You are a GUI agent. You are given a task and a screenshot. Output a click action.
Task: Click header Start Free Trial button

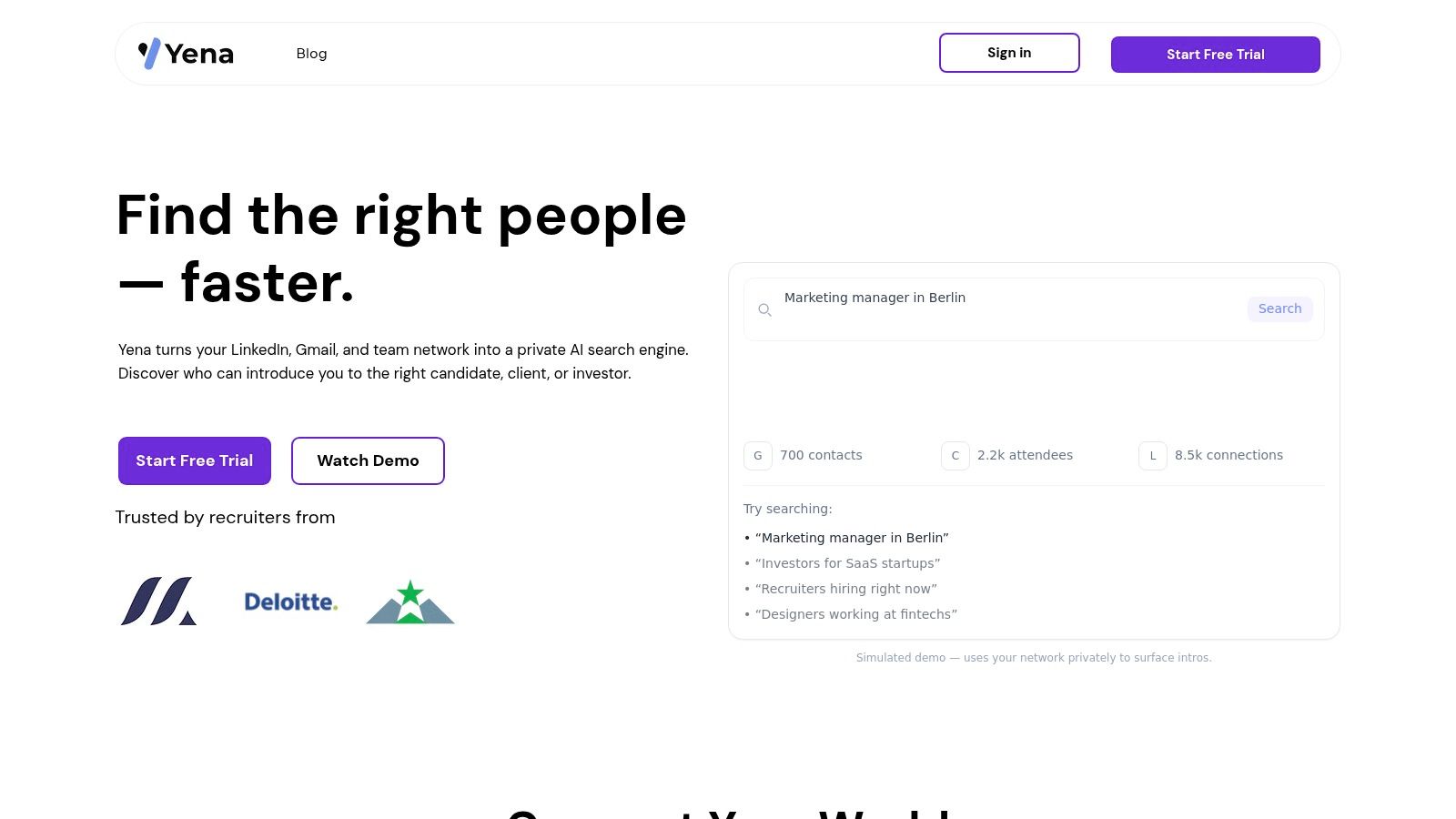[x=1215, y=55]
